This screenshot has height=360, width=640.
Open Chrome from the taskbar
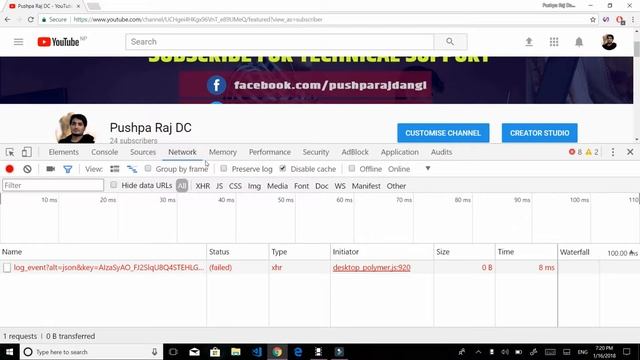(x=277, y=352)
